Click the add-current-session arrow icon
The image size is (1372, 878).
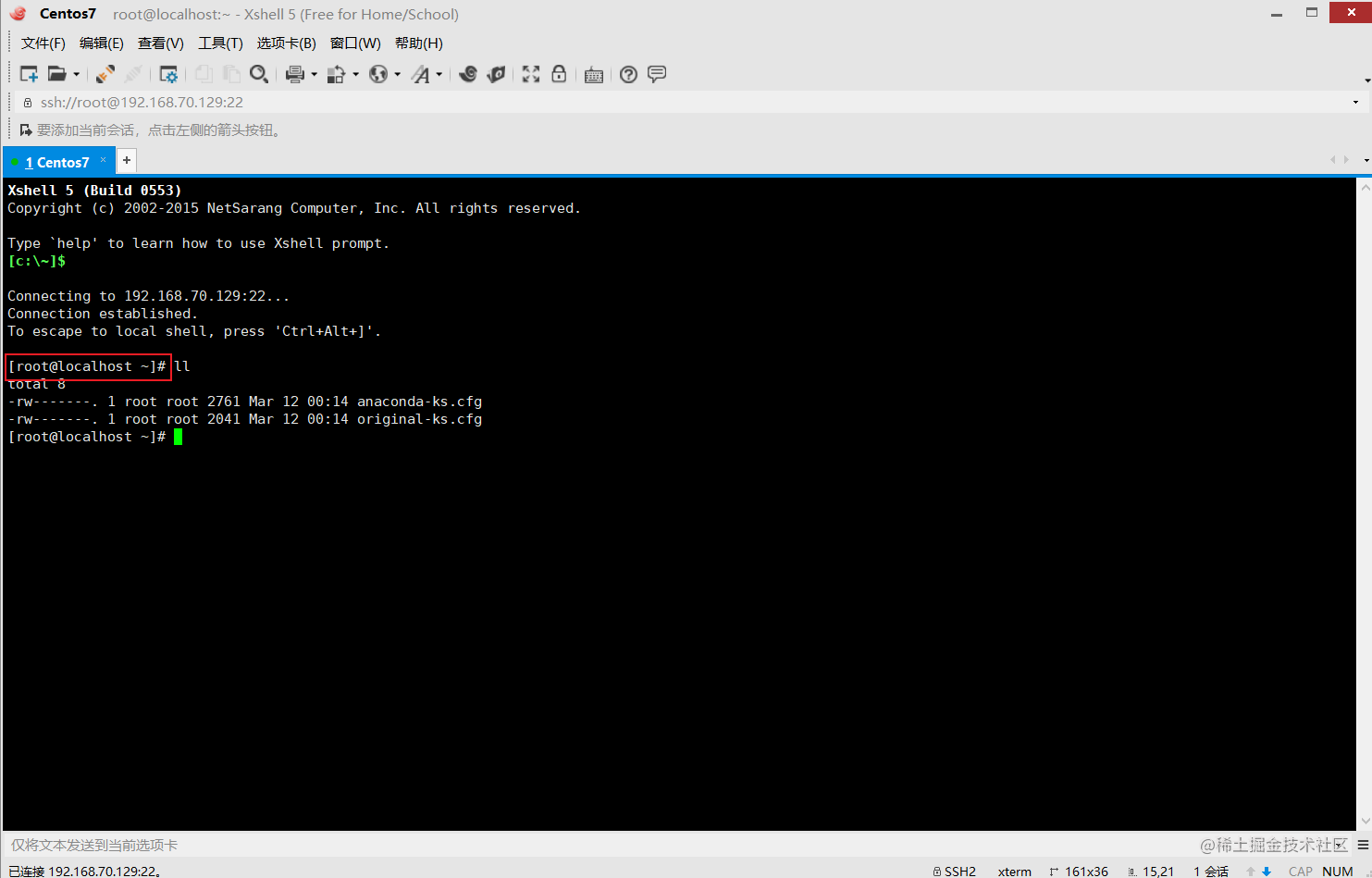pyautogui.click(x=26, y=130)
